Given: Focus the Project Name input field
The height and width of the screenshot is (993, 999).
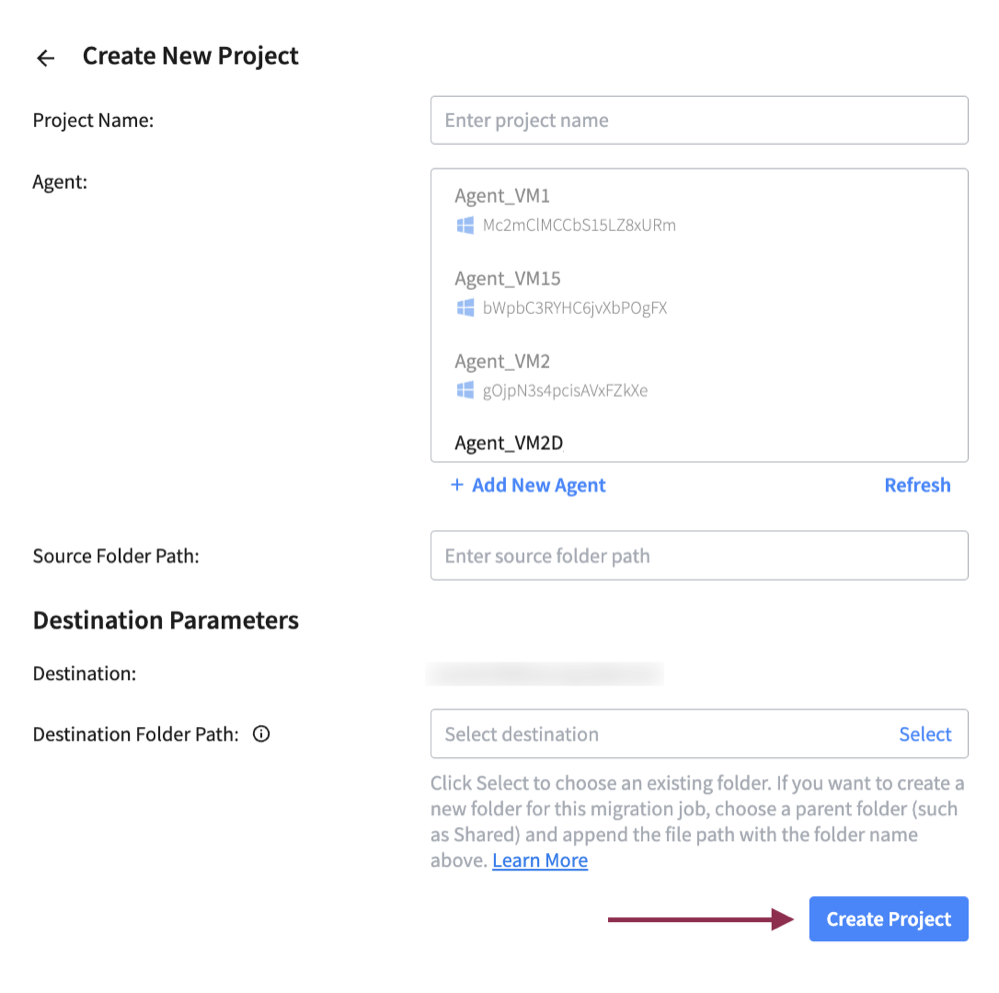Looking at the screenshot, I should 699,120.
